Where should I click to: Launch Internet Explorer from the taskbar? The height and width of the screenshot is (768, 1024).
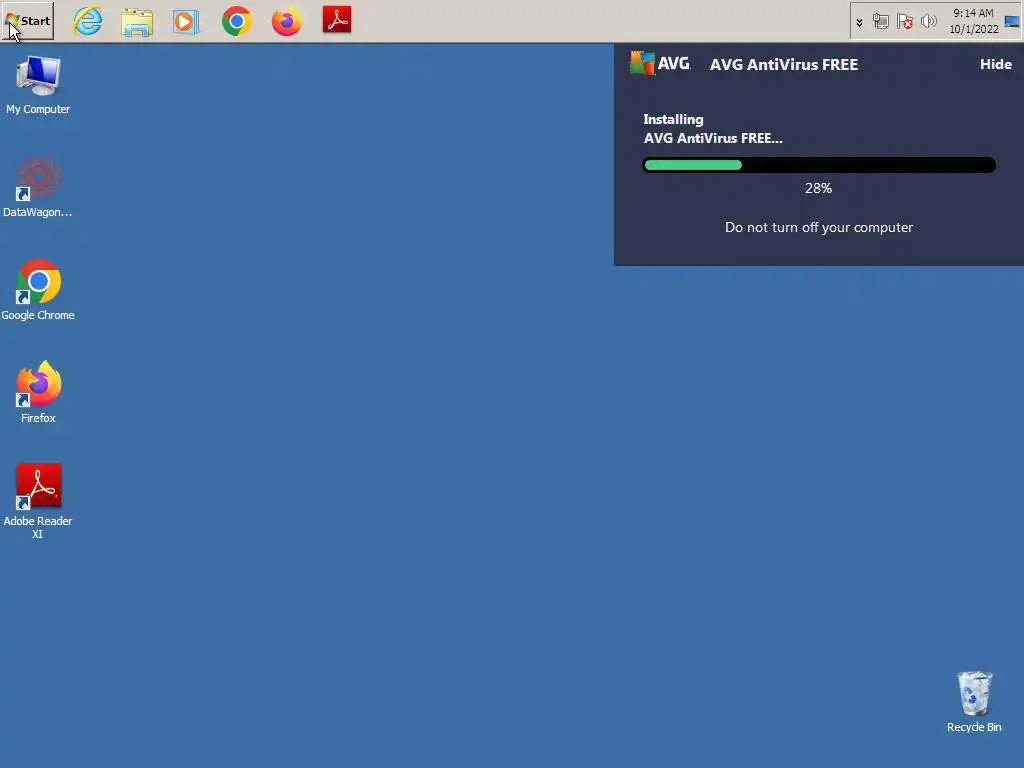(88, 21)
